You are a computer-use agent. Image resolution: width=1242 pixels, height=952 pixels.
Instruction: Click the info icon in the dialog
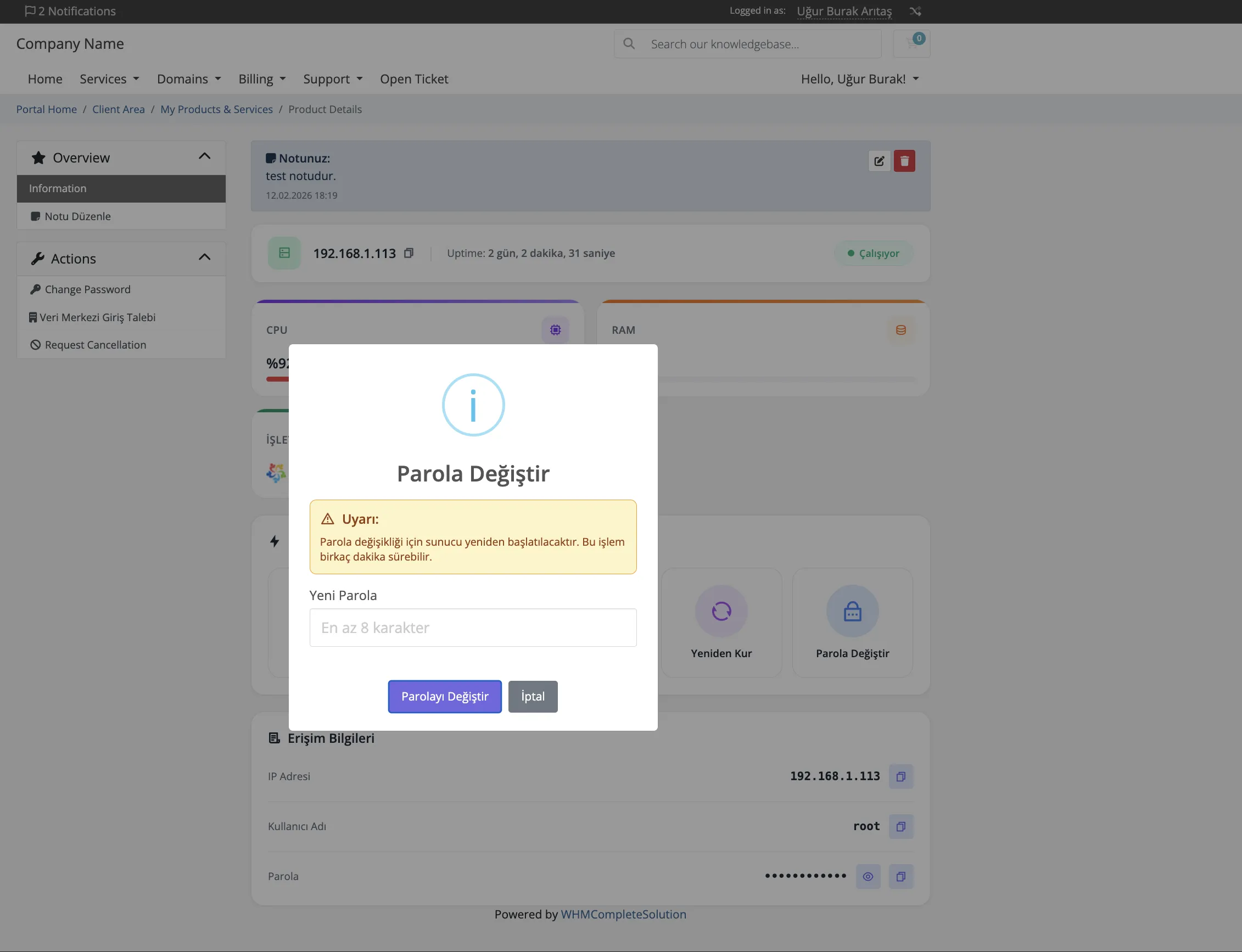point(473,405)
